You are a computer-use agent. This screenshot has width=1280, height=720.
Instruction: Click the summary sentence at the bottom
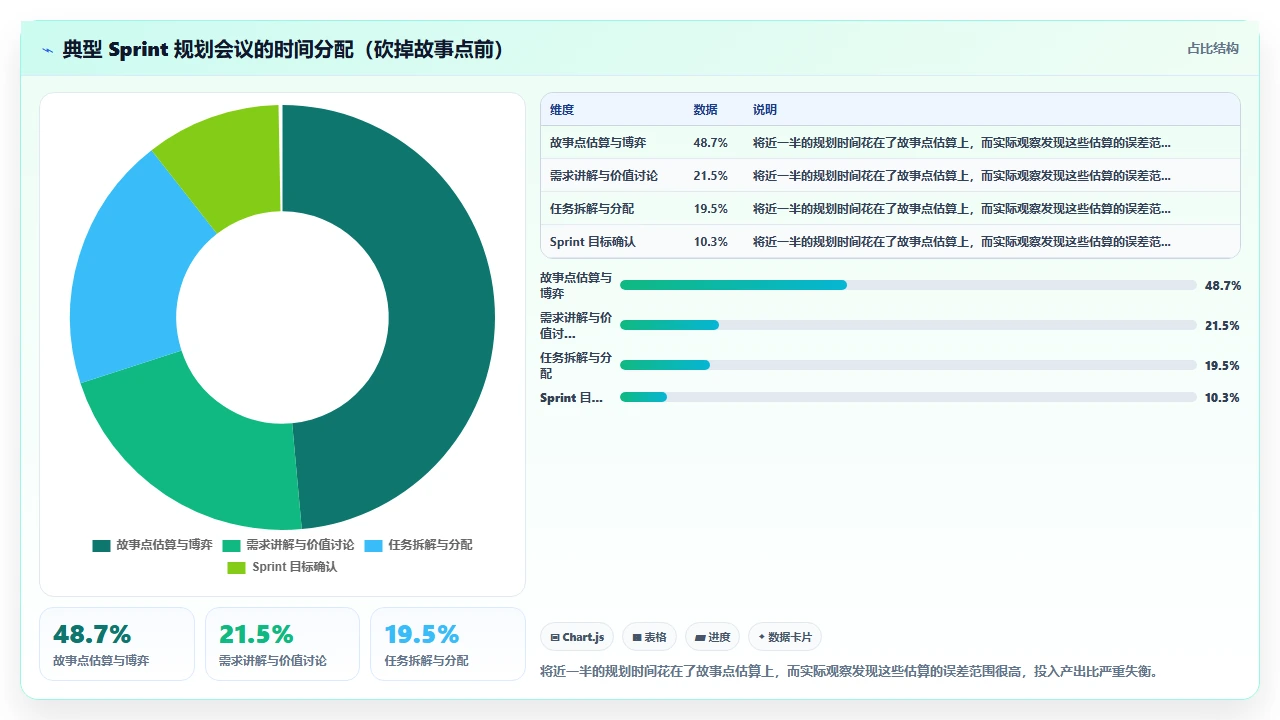pos(851,671)
